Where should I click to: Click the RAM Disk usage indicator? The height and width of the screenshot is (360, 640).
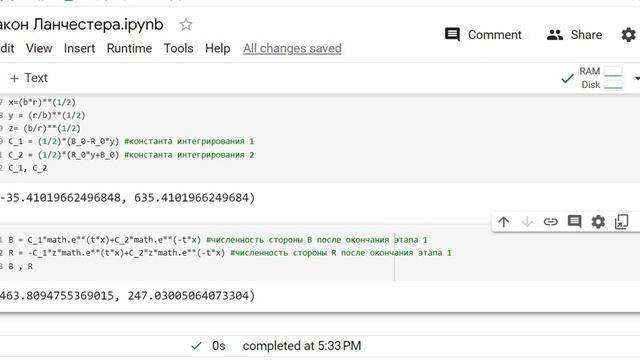point(600,78)
